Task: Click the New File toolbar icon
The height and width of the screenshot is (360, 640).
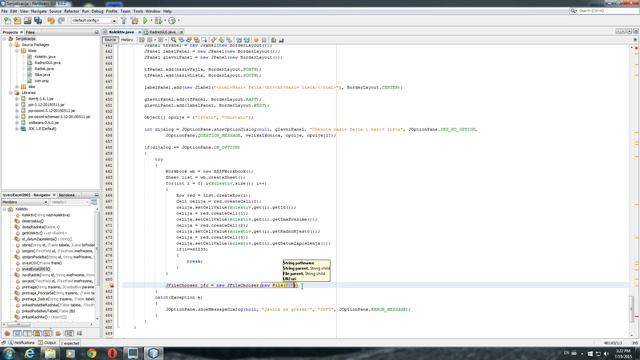Action: [x=7, y=20]
